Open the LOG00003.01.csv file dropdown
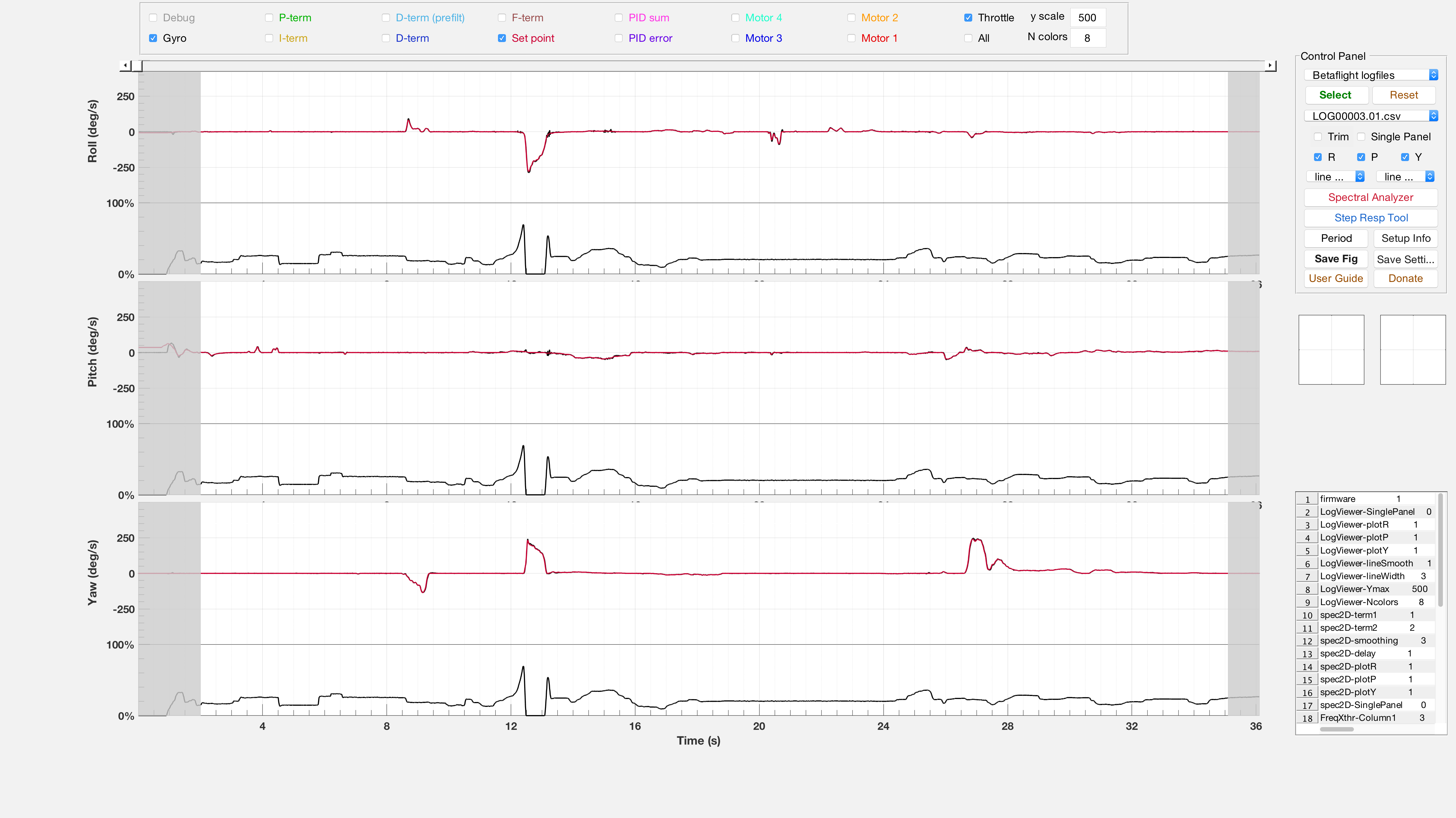Screen dimensions: 1456x818 click(x=1370, y=116)
